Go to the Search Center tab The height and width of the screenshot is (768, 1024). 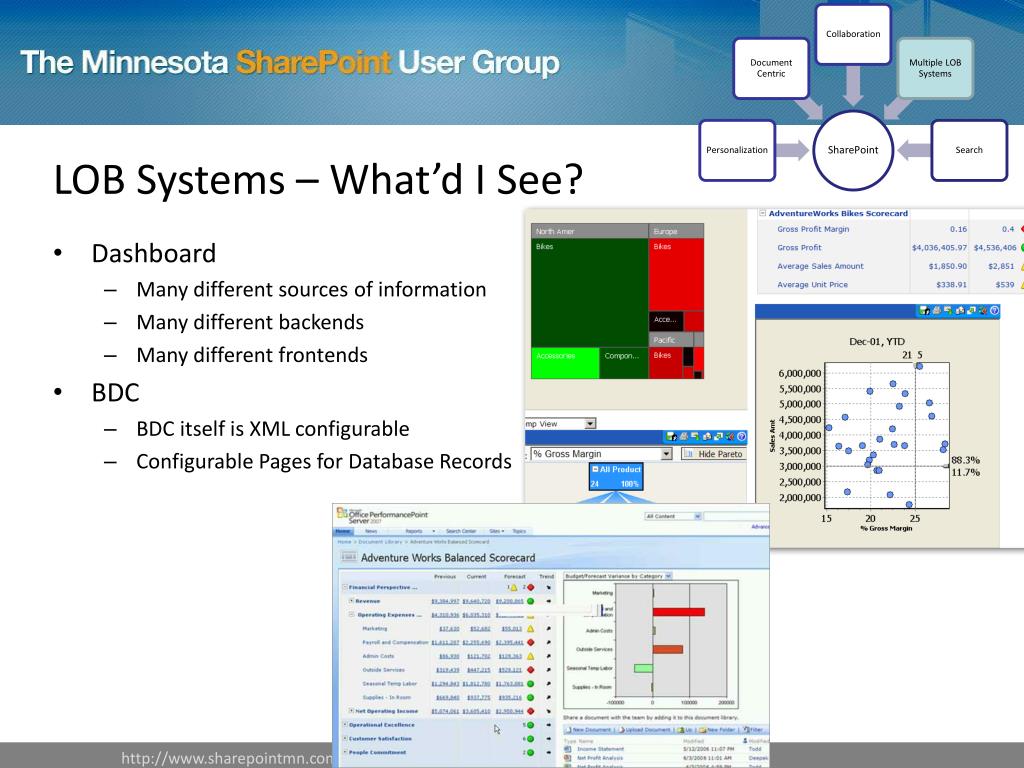pos(460,531)
